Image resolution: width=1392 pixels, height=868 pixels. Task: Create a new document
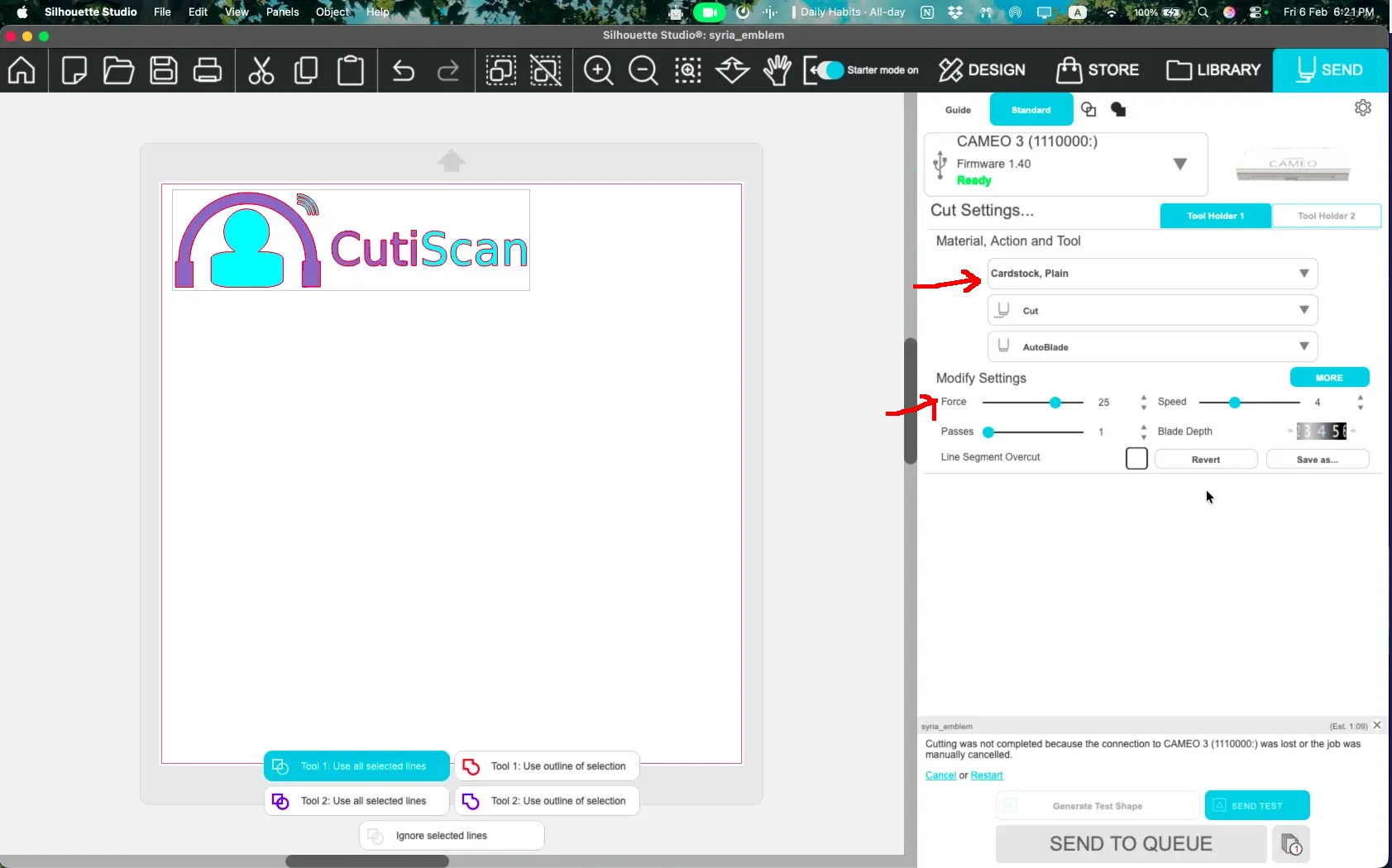click(74, 70)
